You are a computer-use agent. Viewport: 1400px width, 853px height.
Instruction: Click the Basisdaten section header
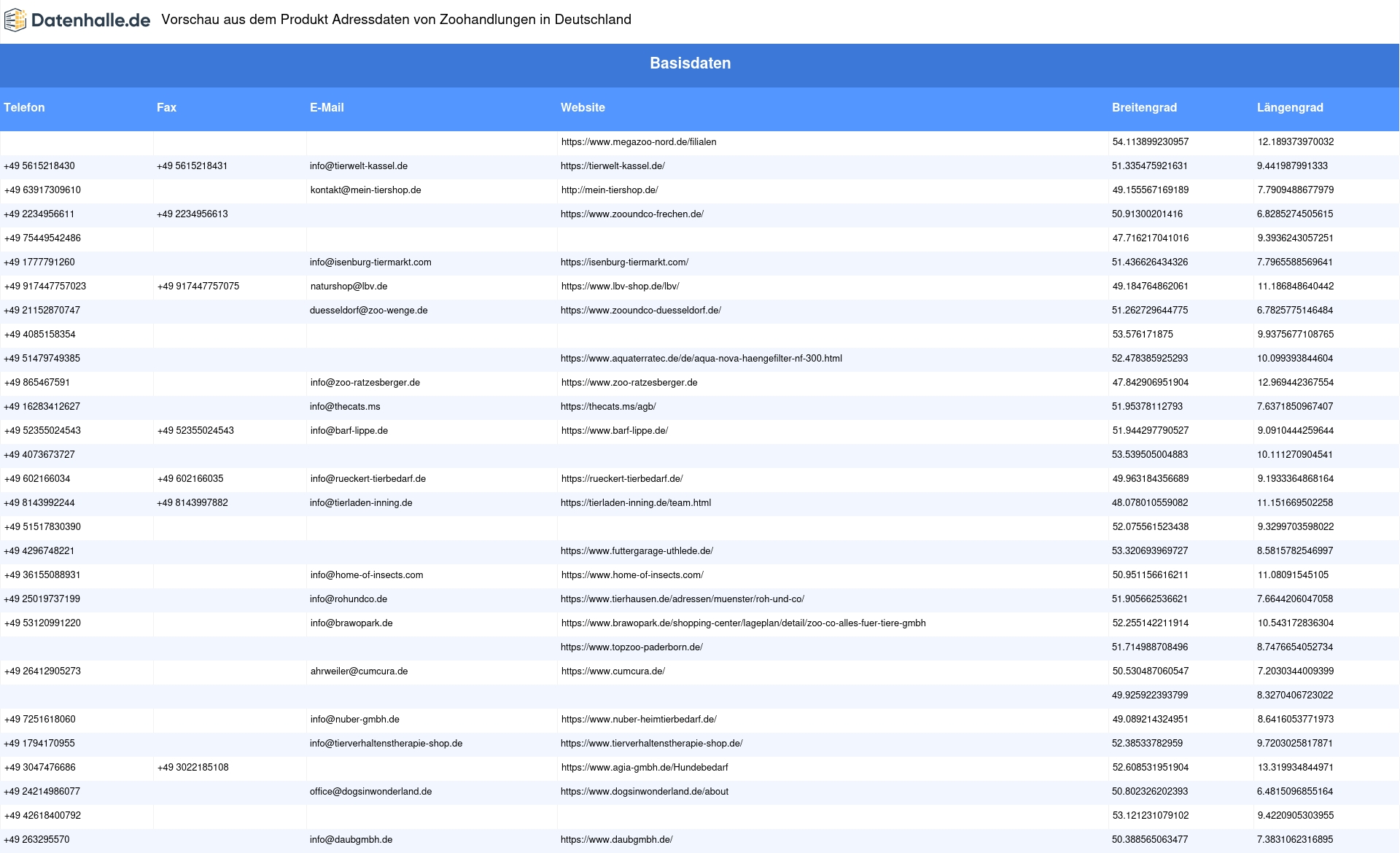click(x=691, y=63)
